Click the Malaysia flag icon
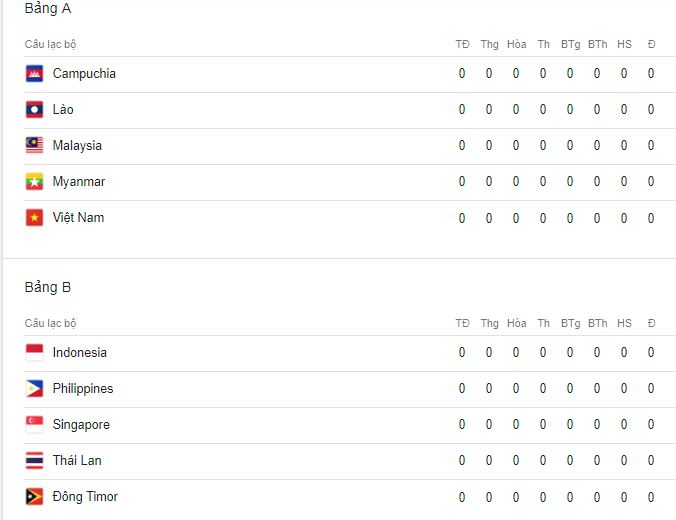The width and height of the screenshot is (676, 520). coord(34,145)
